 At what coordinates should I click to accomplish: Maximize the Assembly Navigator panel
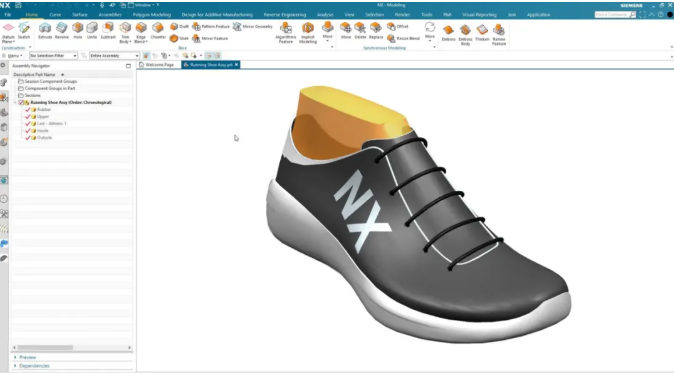pyautogui.click(x=128, y=66)
